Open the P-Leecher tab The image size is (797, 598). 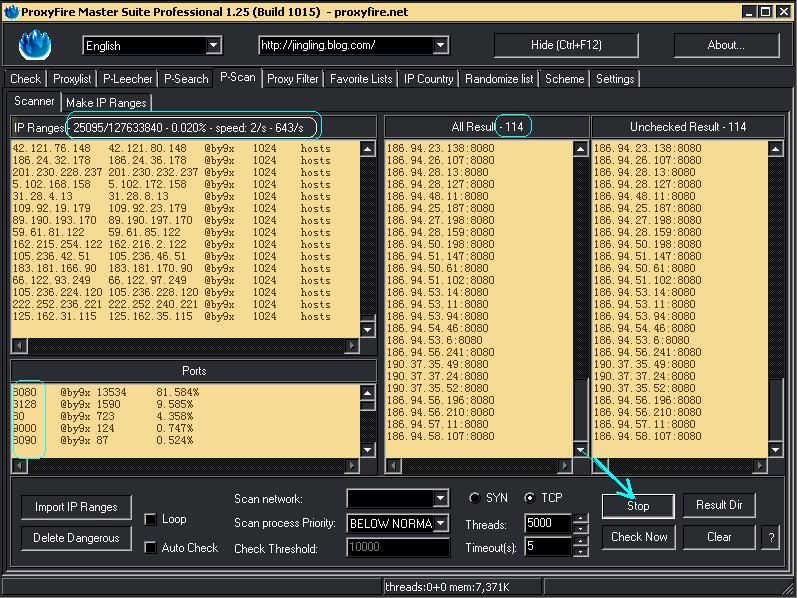(x=128, y=79)
